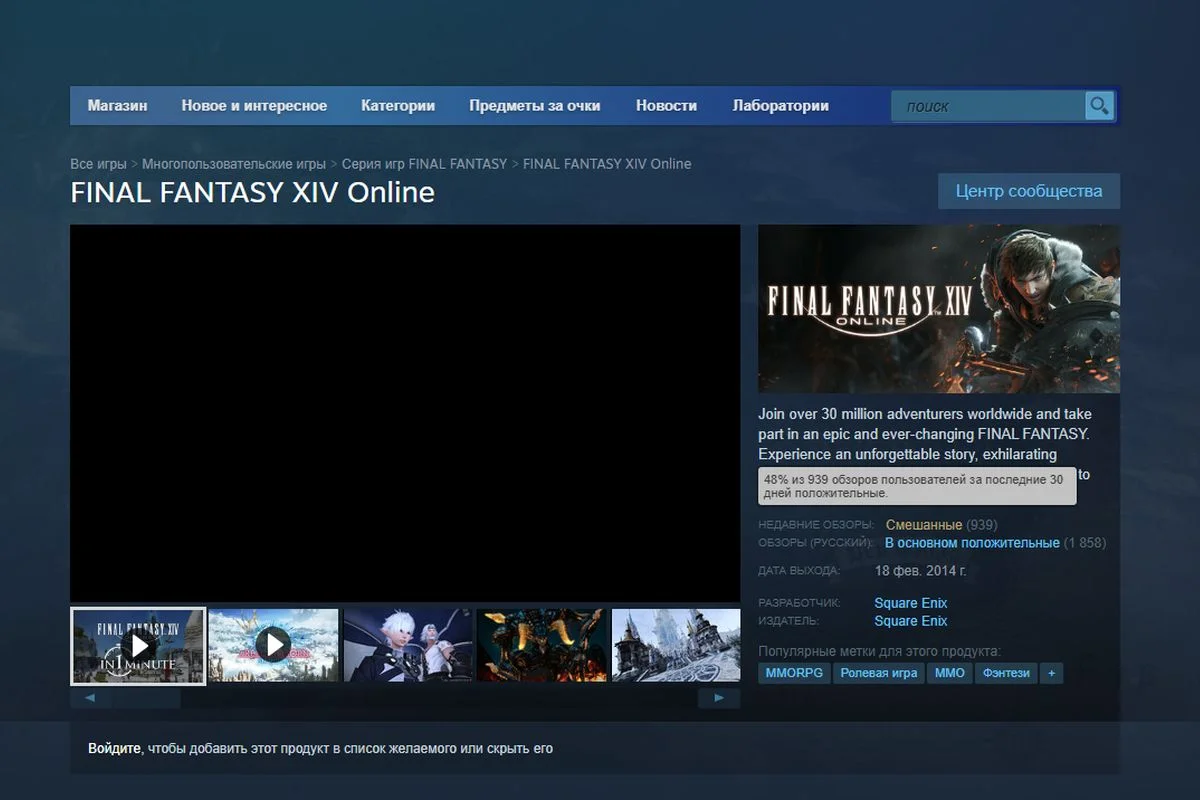1200x800 pixels.
Task: Open the Лаборатории page
Action: pos(781,105)
